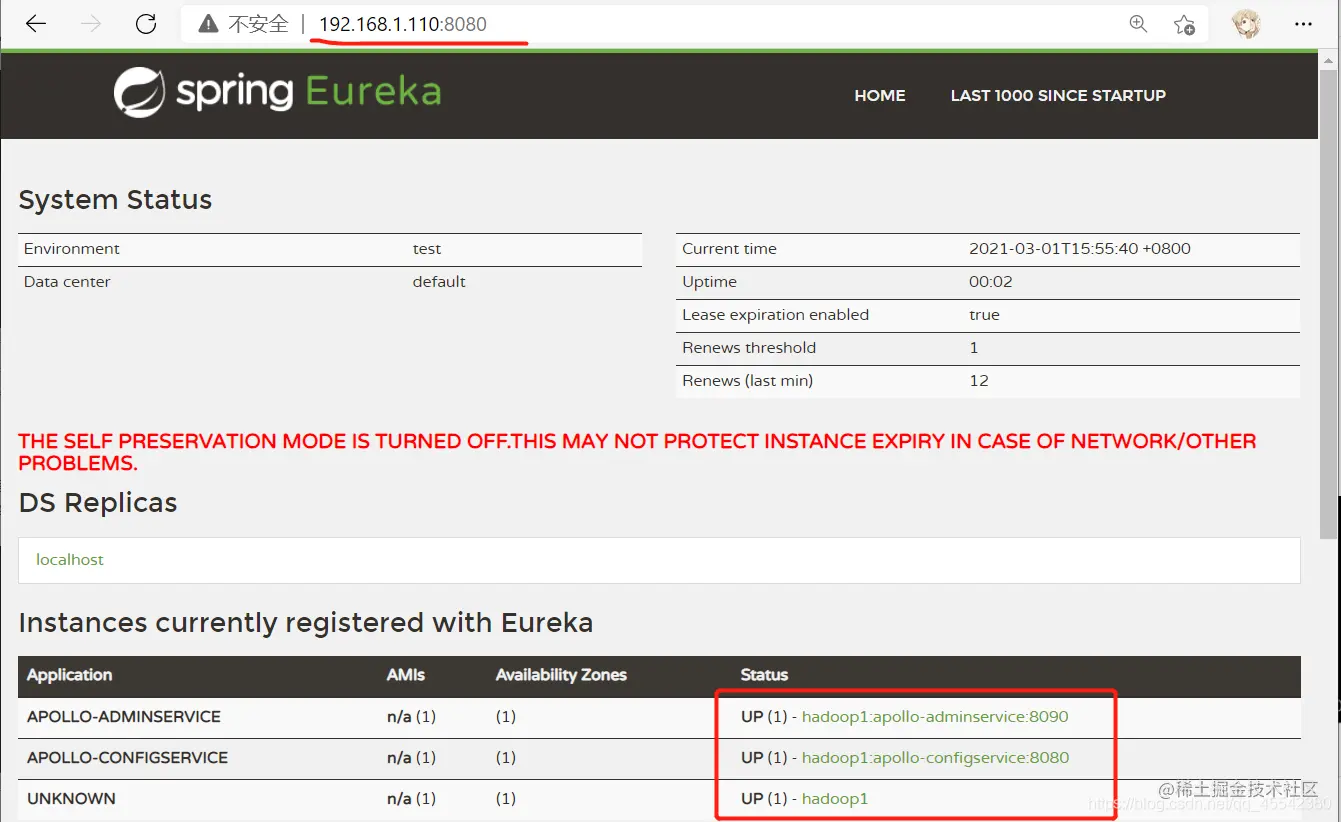Image resolution: width=1341 pixels, height=822 pixels.
Task: Click the not-secure warning triangle icon
Action: pyautogui.click(x=208, y=24)
